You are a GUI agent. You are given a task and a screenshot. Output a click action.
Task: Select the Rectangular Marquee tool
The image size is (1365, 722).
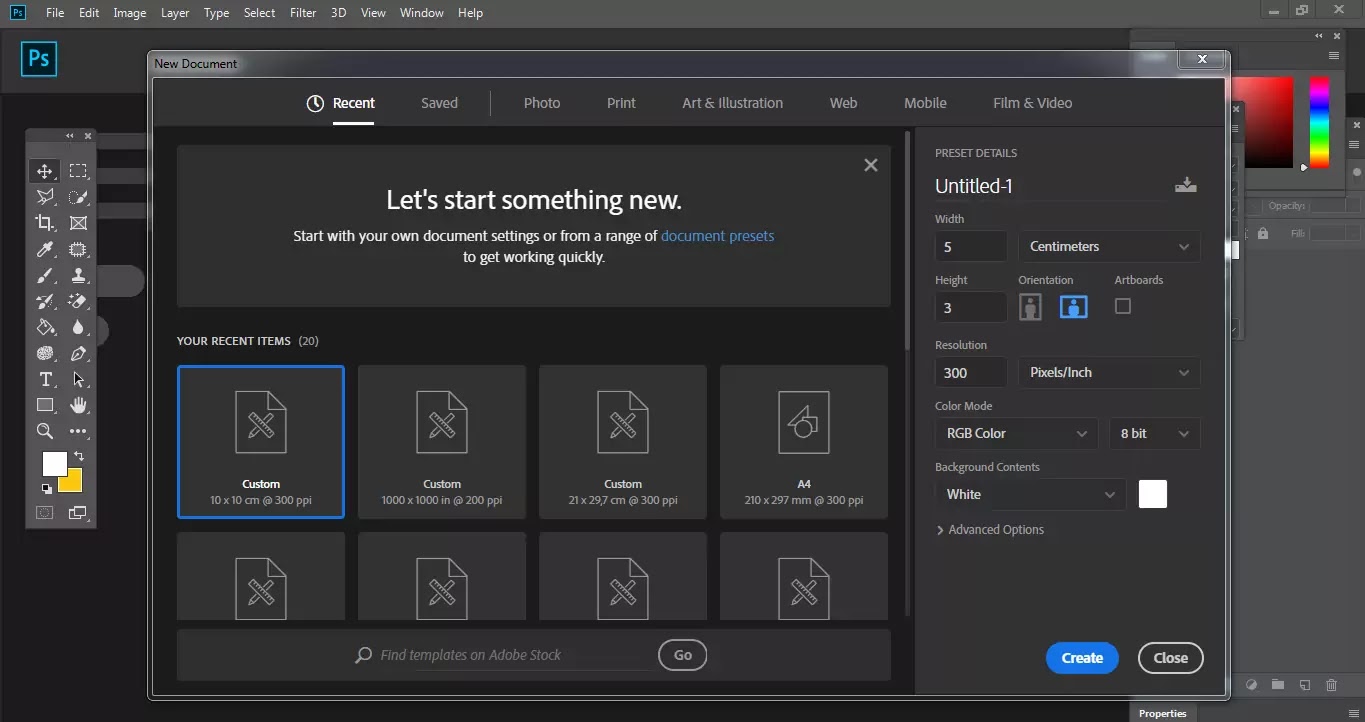[78, 171]
